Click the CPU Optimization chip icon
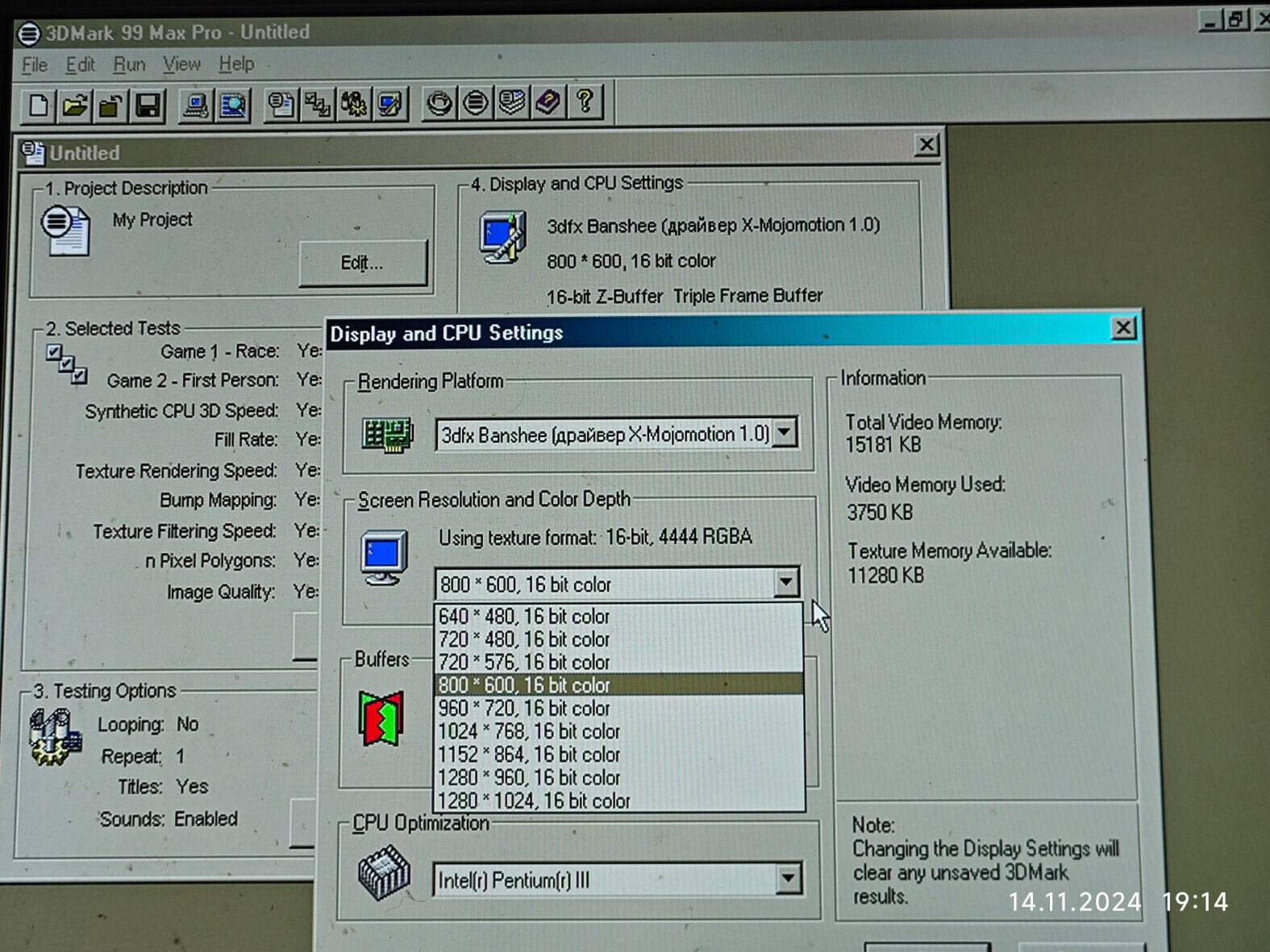Screen dimensions: 1270x952 (x=384, y=872)
